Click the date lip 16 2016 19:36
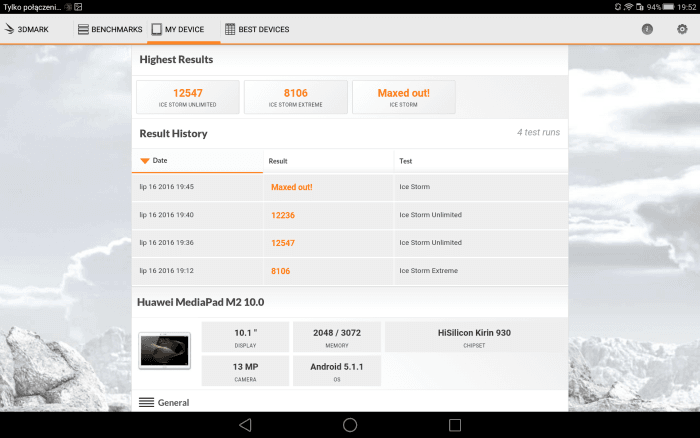The width and height of the screenshot is (700, 438). 167,242
